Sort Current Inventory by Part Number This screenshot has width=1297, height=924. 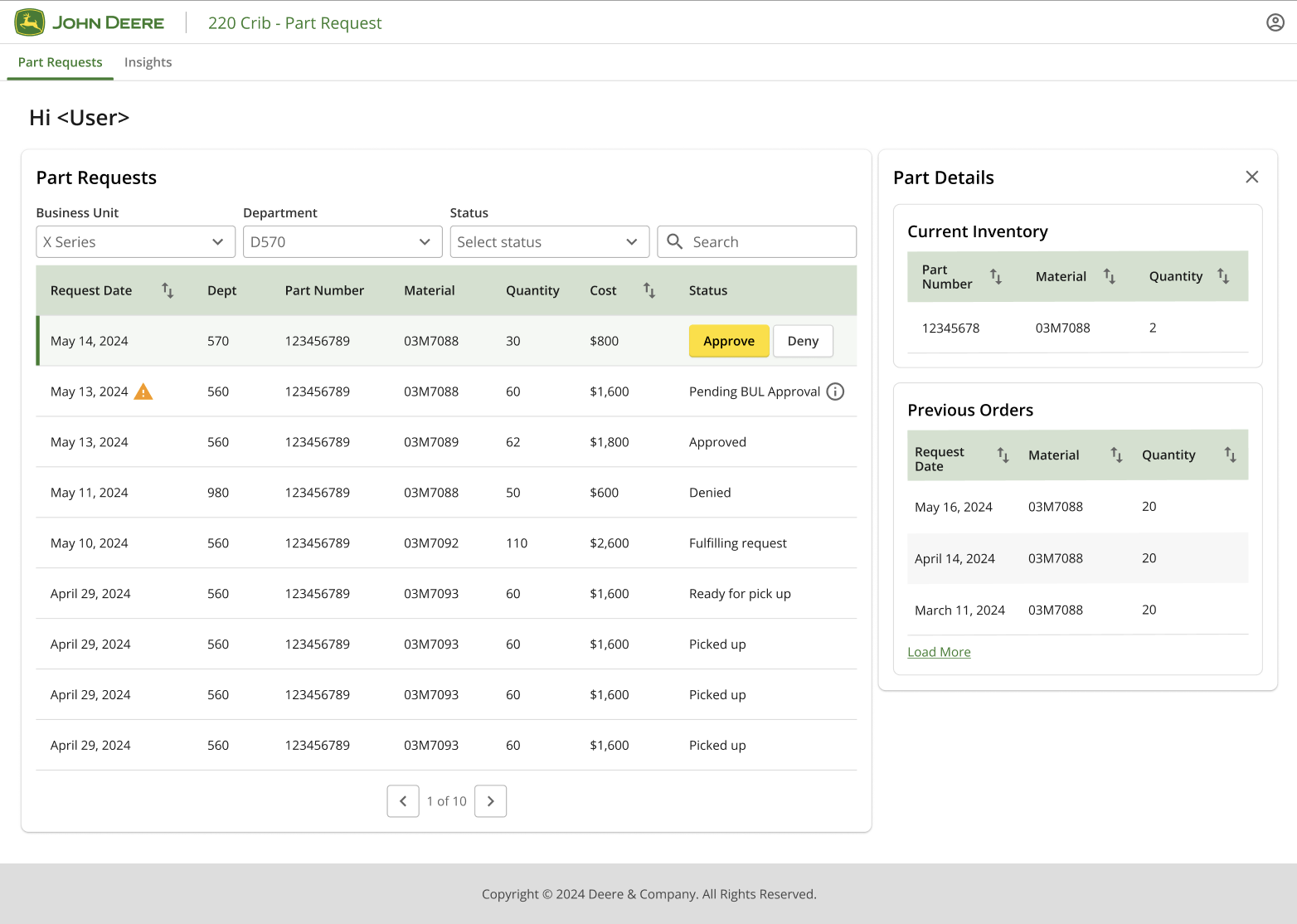pyautogui.click(x=996, y=276)
